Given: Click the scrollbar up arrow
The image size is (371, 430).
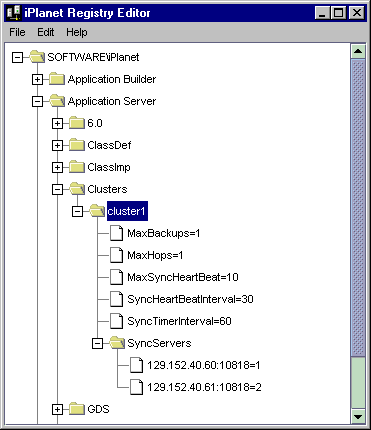Looking at the screenshot, I should point(358,51).
